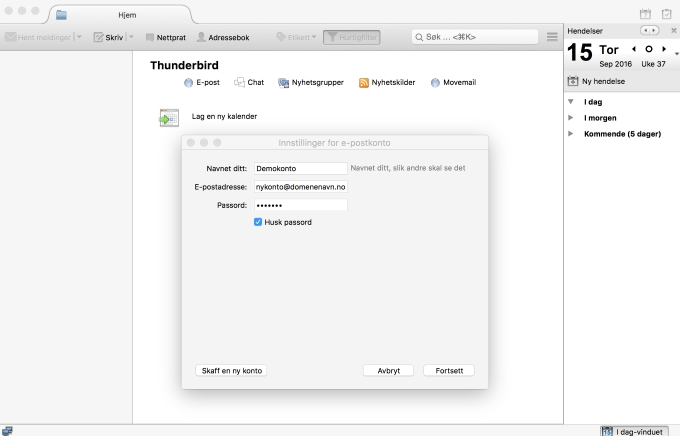
Task: Click the Navnet ditt input field
Action: click(x=301, y=168)
